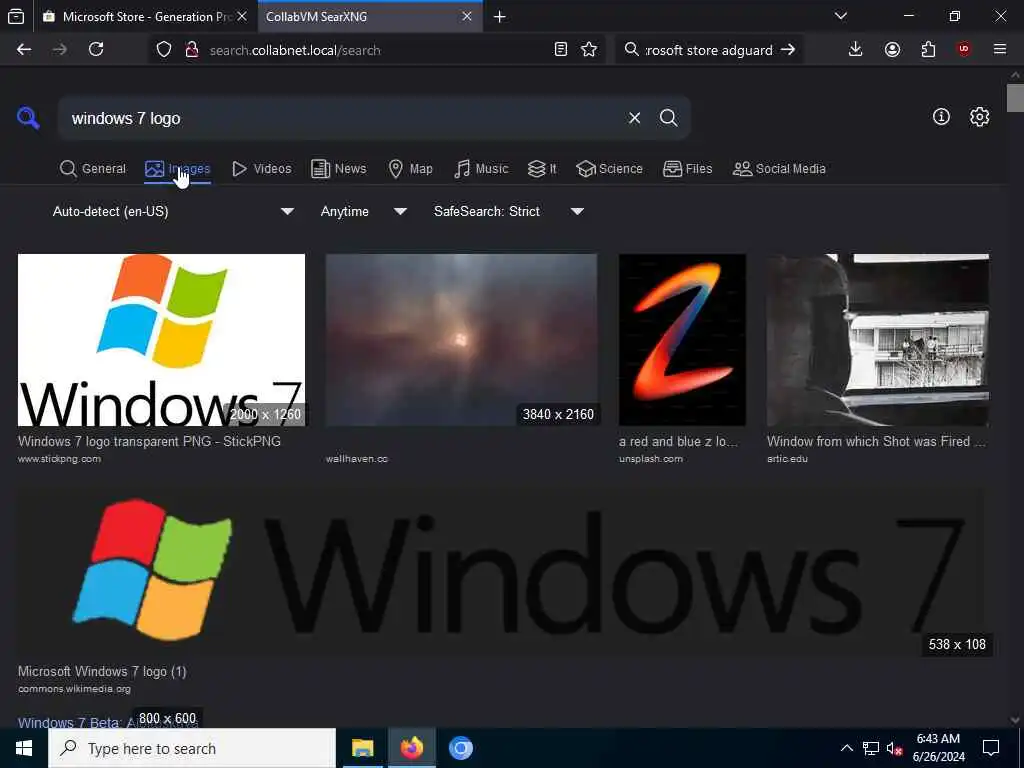Open the Videos category
This screenshot has height=768, width=1024.
262,169
